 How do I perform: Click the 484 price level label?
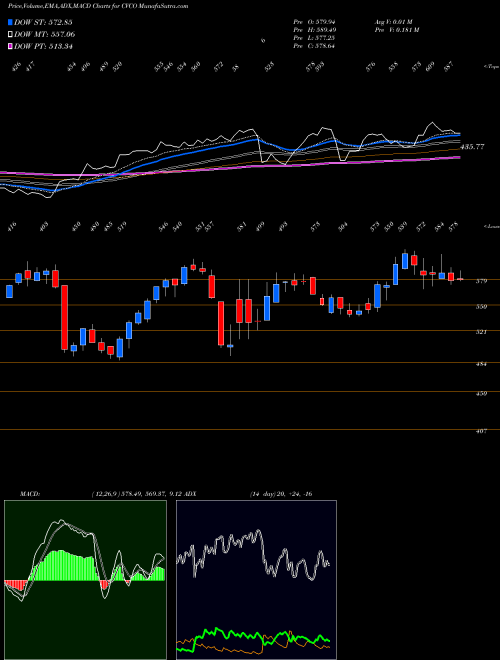(481, 364)
